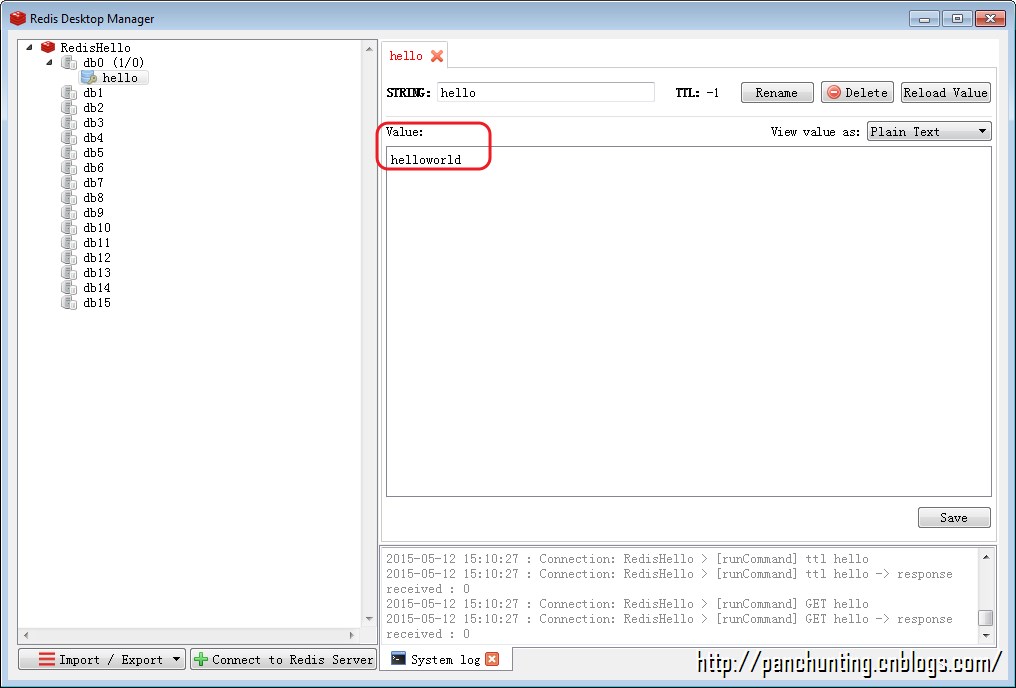Click the db8 database icon
1016x688 pixels.
69,198
